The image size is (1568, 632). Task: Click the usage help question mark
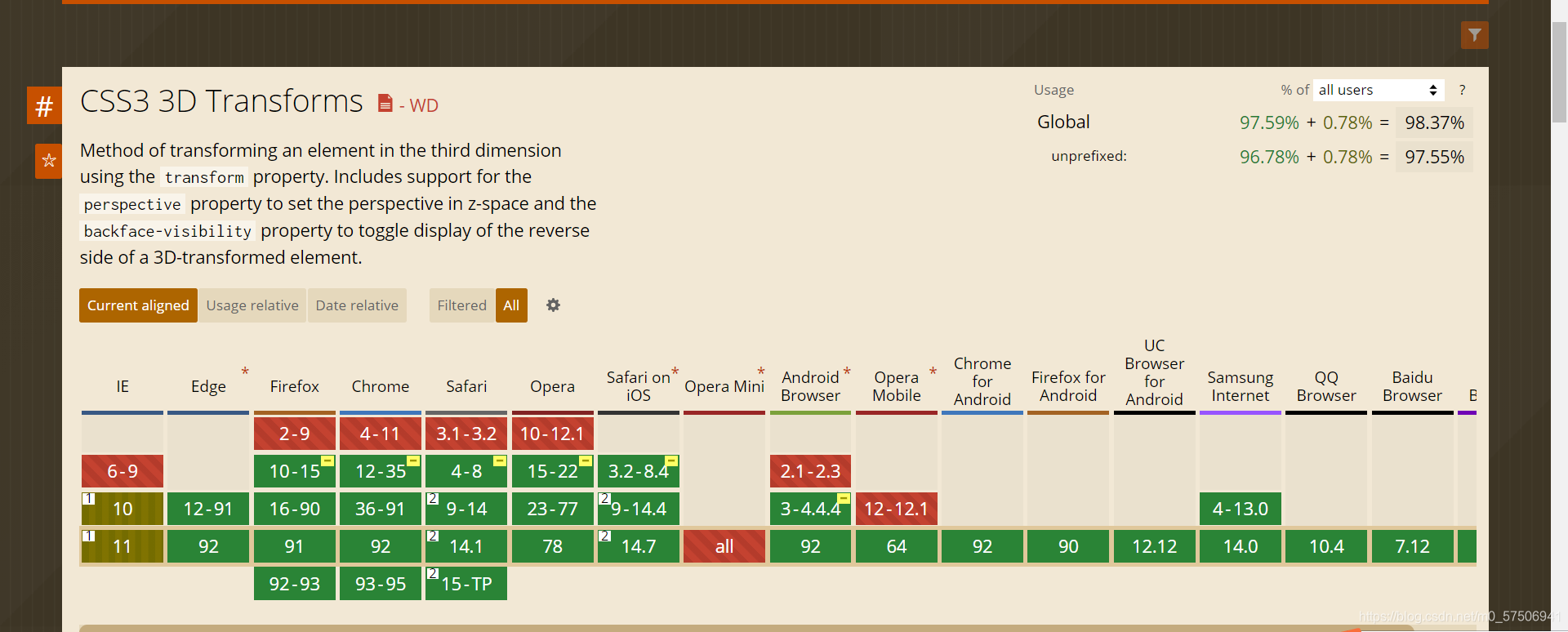(x=1462, y=90)
